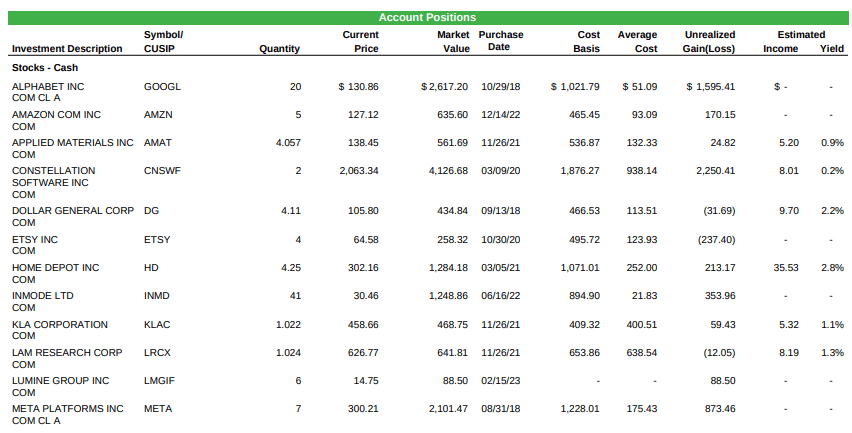
Task: Click the GOOGL ticker symbol
Action: (163, 87)
